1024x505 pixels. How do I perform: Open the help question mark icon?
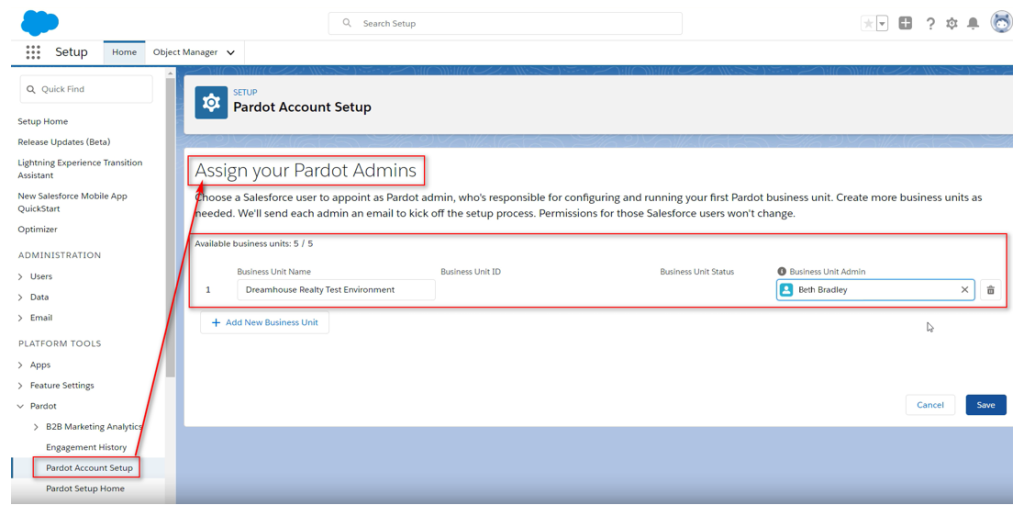931,24
